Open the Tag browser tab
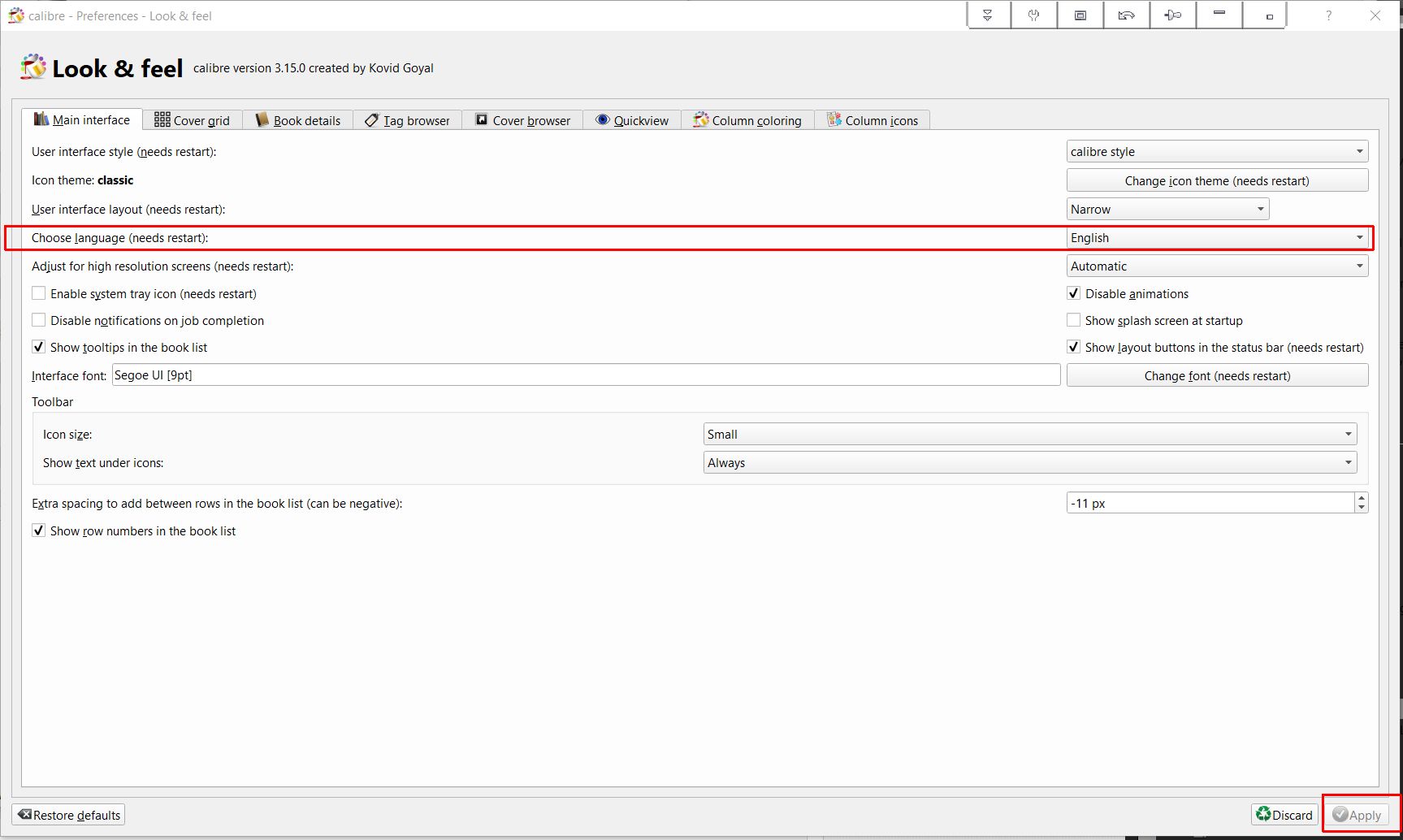The height and width of the screenshot is (840, 1403). pyautogui.click(x=407, y=120)
